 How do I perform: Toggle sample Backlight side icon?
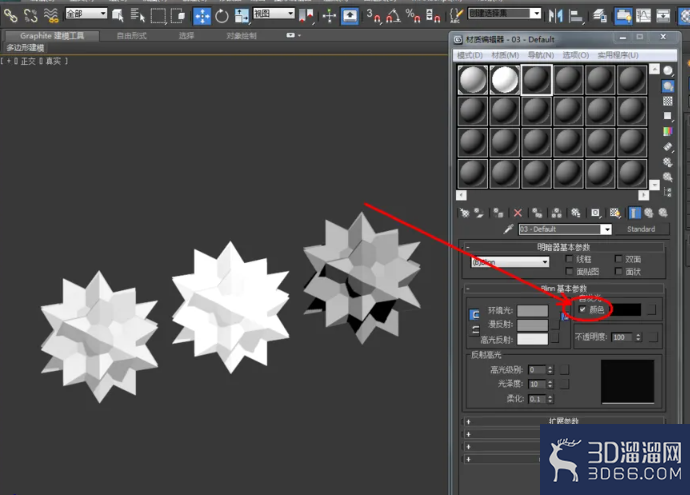668,86
